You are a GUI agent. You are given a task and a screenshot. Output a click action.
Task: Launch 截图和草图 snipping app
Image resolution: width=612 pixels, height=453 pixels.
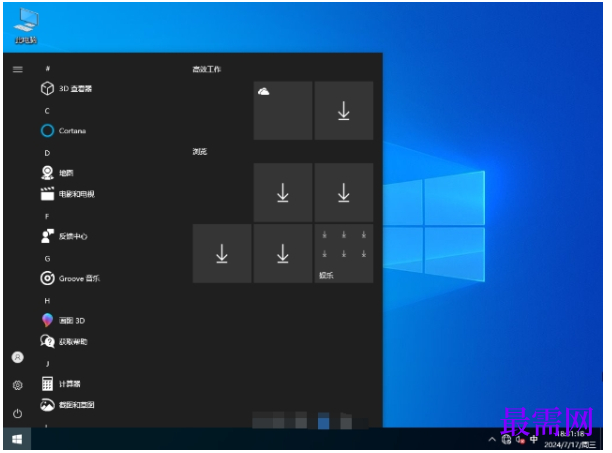(67, 405)
